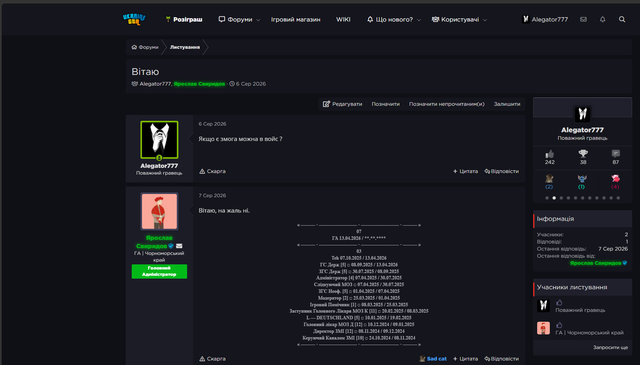Screen dimensions: 640x365
Task: Click Відповісти on Alegator777's post
Action: coord(502,171)
